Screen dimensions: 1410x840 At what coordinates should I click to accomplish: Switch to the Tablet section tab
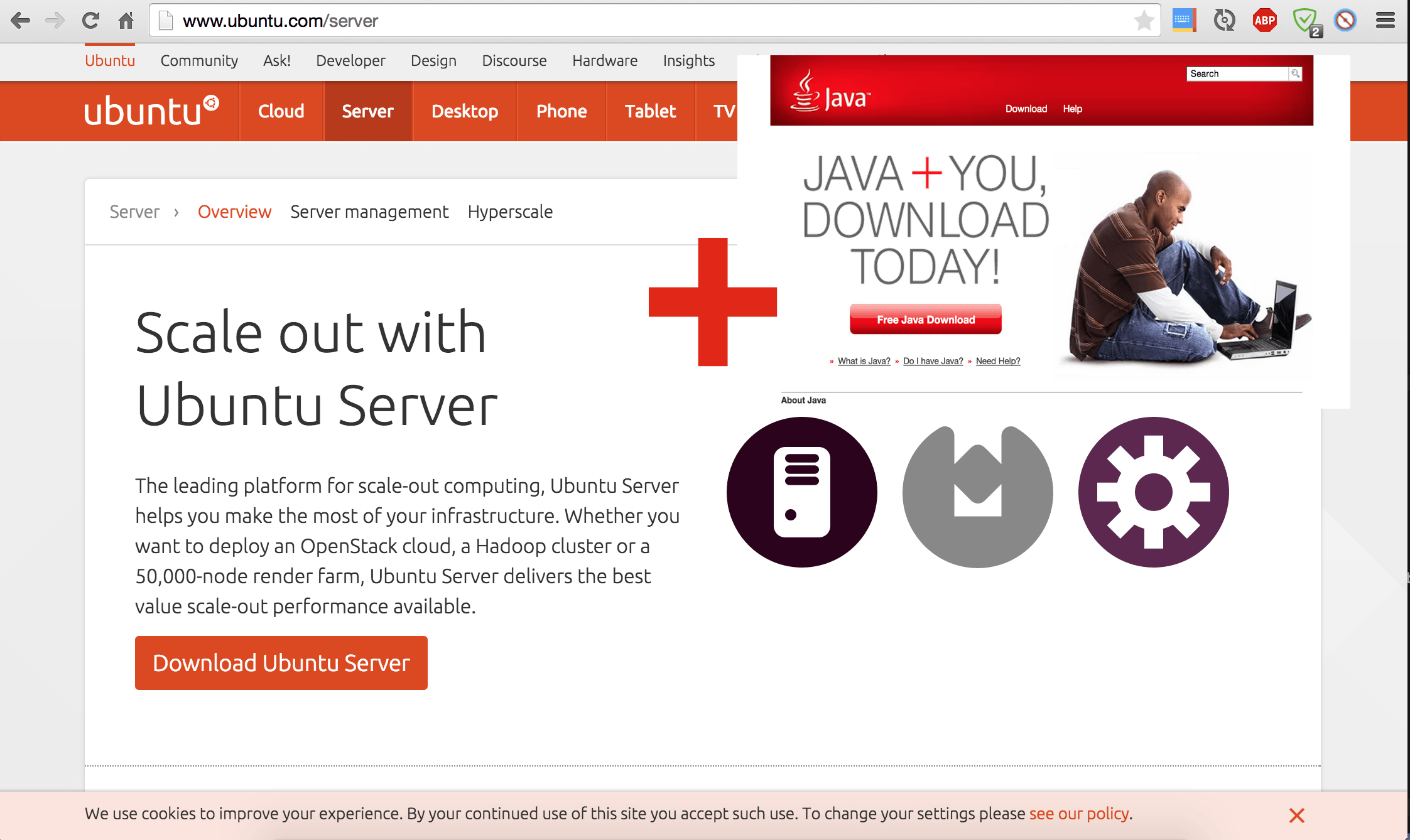point(650,111)
